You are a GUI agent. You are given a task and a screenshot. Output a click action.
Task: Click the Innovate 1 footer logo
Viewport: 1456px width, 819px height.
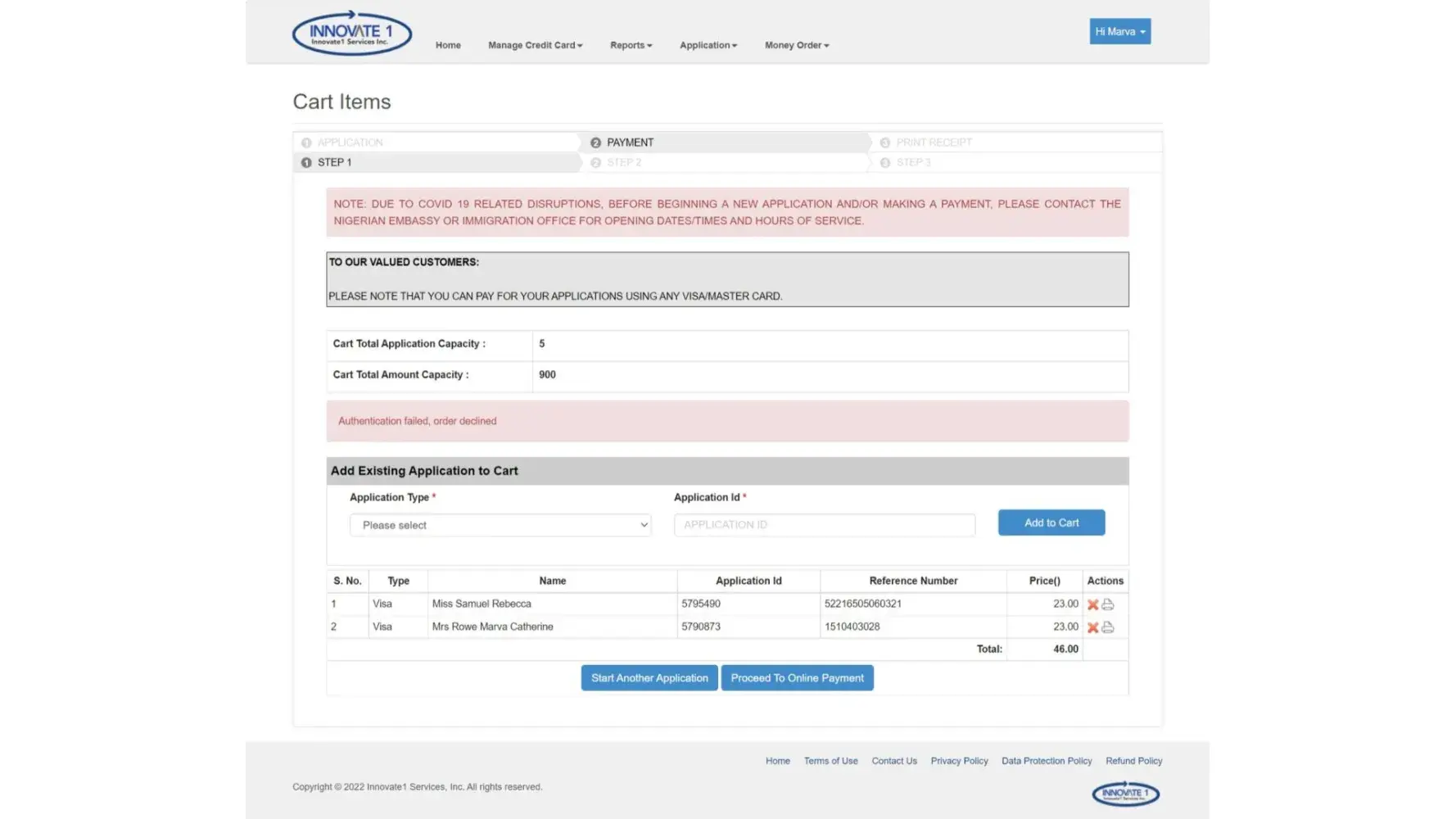[x=1125, y=793]
